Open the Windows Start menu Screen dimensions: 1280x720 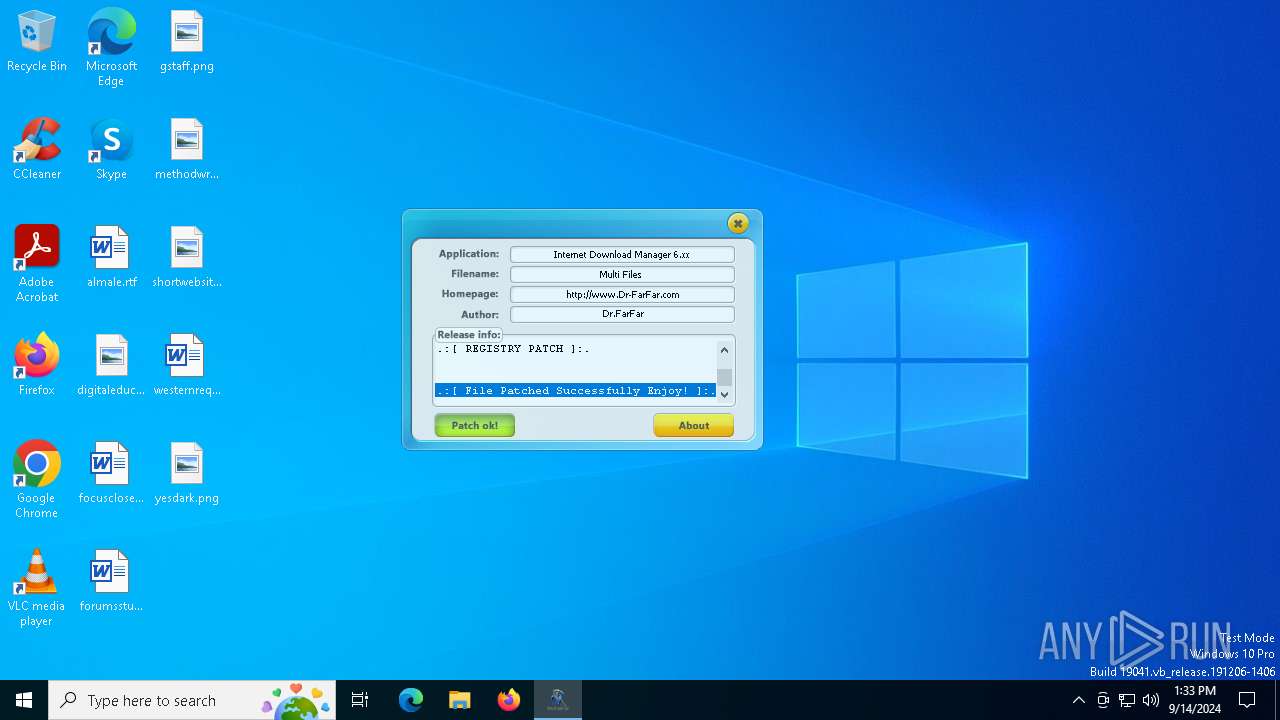tap(24, 700)
